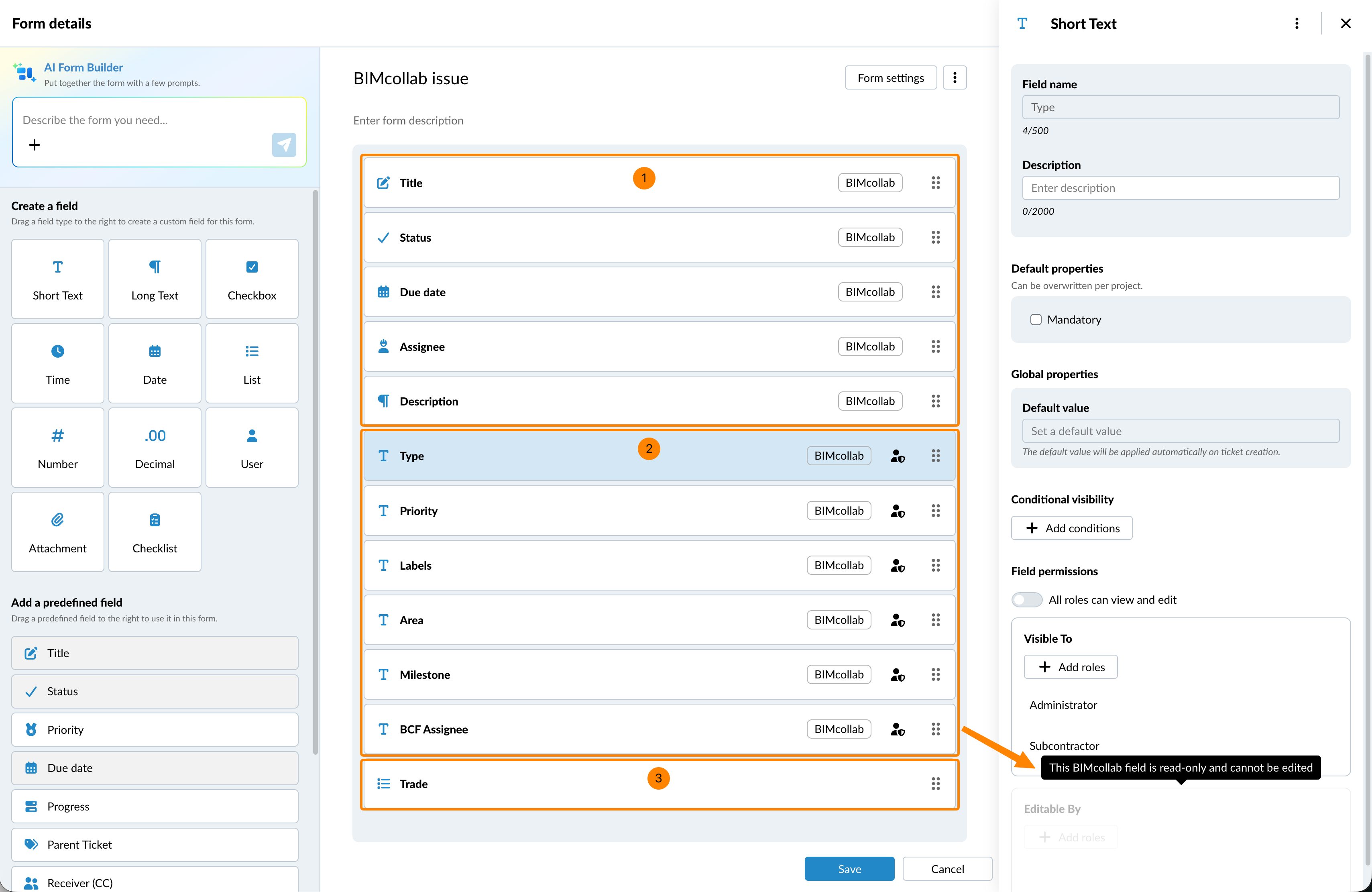Select the Priority form row
1372x892 pixels.
[660, 511]
